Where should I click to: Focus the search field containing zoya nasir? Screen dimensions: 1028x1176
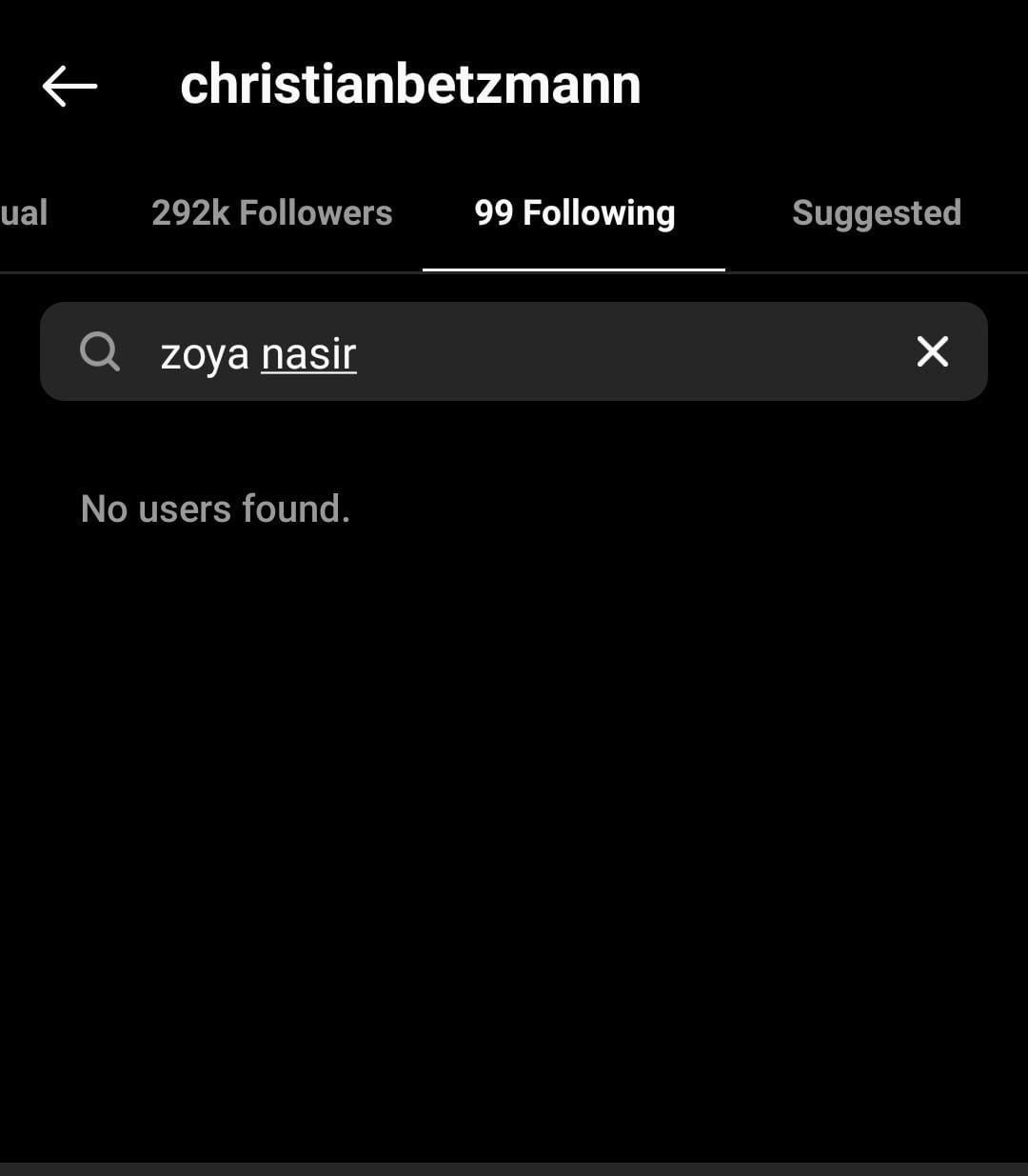click(514, 351)
